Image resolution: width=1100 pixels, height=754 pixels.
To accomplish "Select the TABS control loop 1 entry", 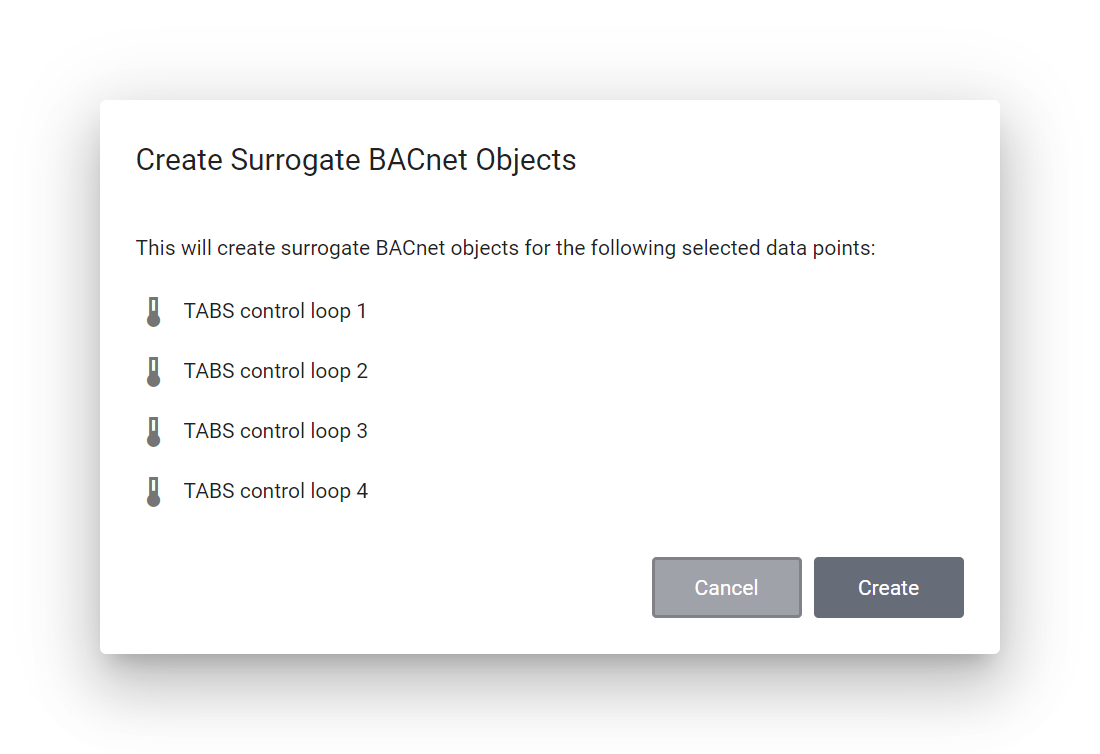I will 275,311.
